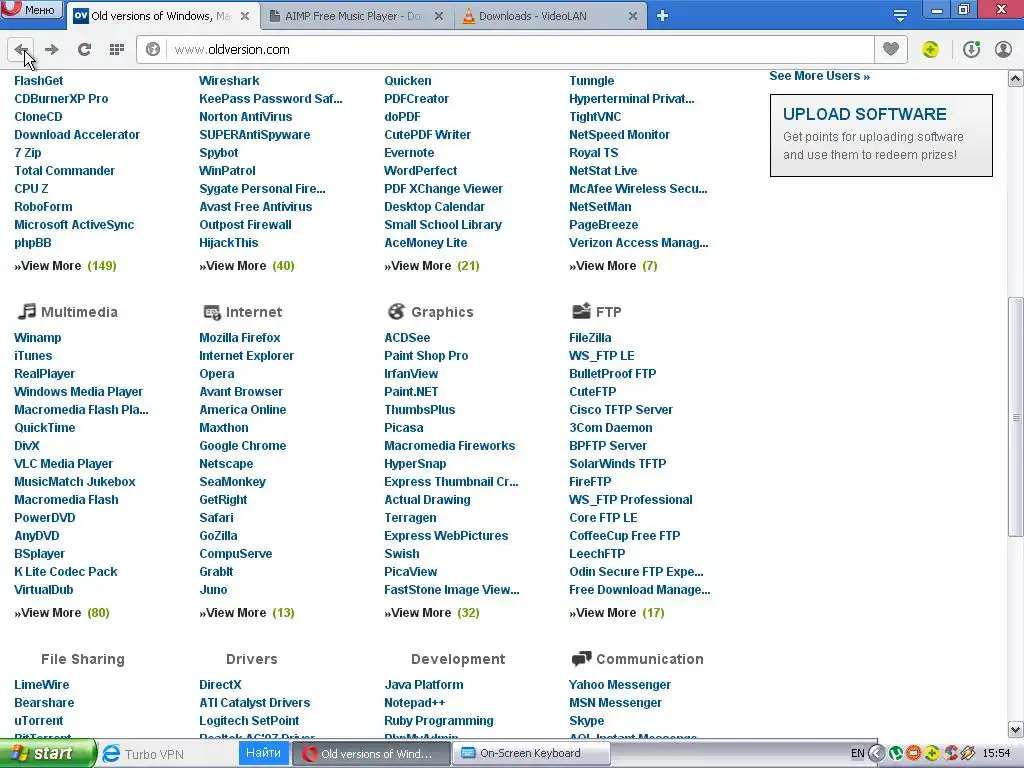Viewport: 1024px width, 768px height.
Task: Add page to bookmarks with heart icon
Action: [891, 49]
